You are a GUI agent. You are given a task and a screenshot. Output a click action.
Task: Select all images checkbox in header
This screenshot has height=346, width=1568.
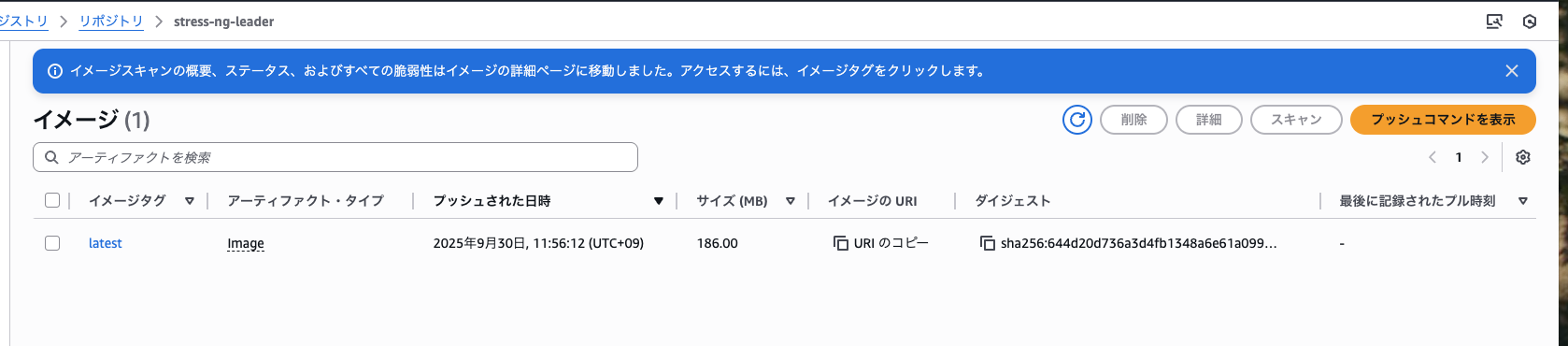[x=52, y=200]
